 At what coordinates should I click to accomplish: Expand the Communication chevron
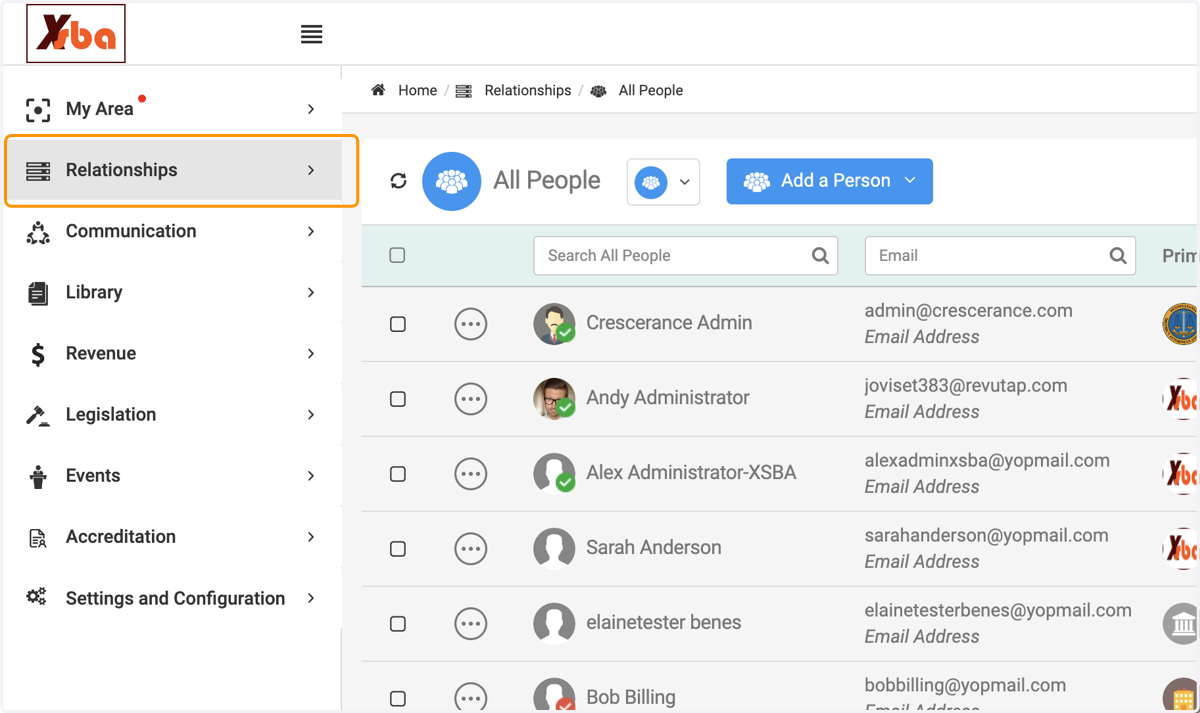(x=311, y=231)
